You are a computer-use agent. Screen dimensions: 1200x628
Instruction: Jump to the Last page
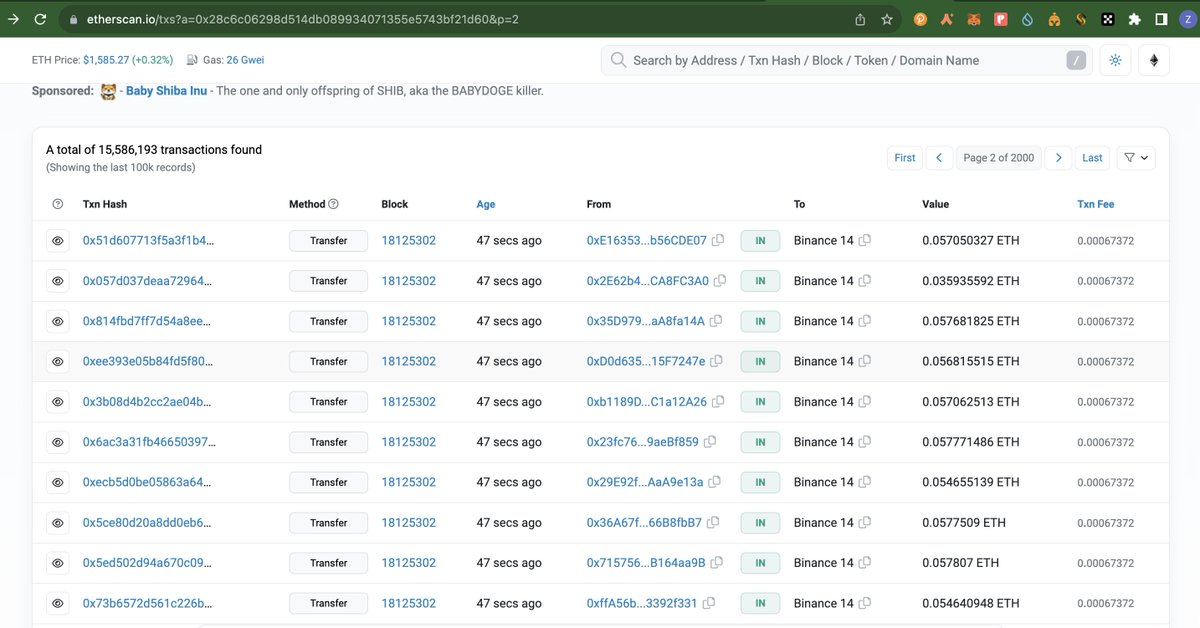click(1092, 157)
